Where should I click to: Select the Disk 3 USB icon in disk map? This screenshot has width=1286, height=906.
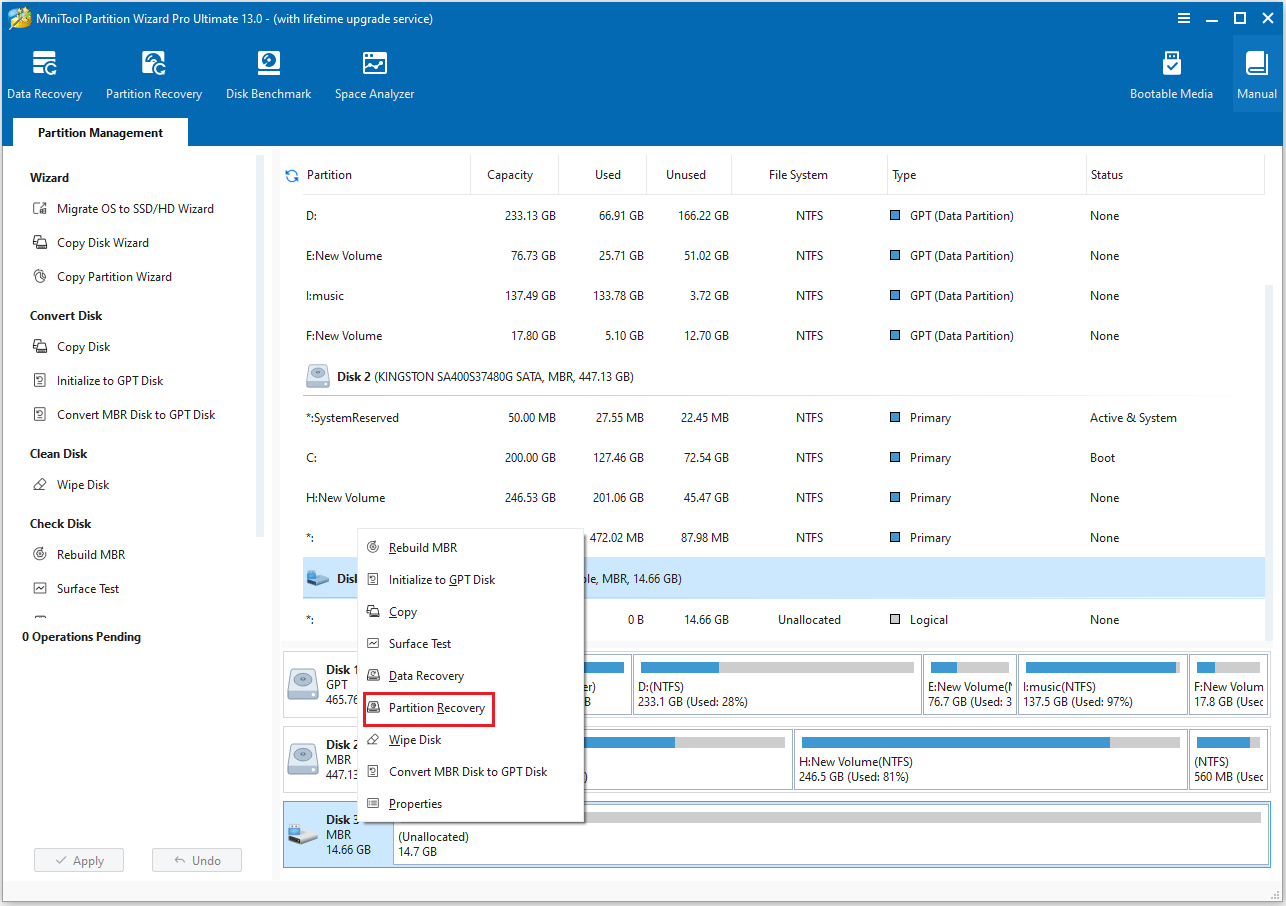pos(303,834)
